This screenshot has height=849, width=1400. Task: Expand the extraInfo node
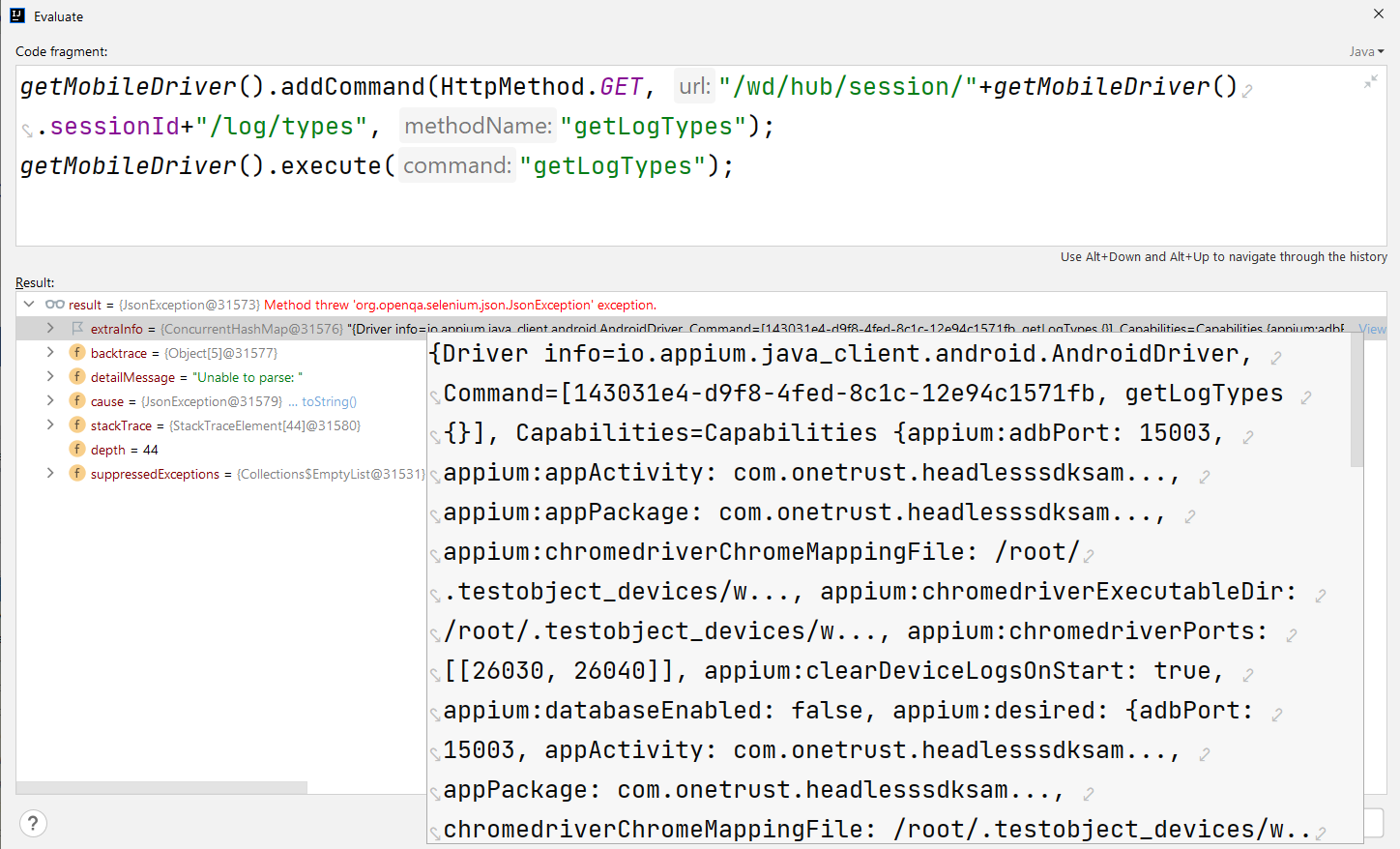50,328
